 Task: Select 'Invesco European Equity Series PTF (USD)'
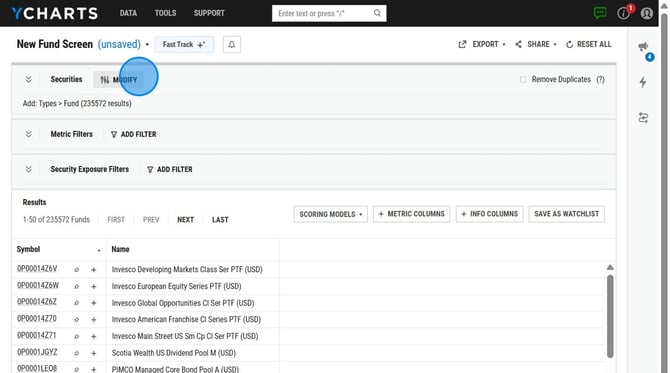[176, 286]
